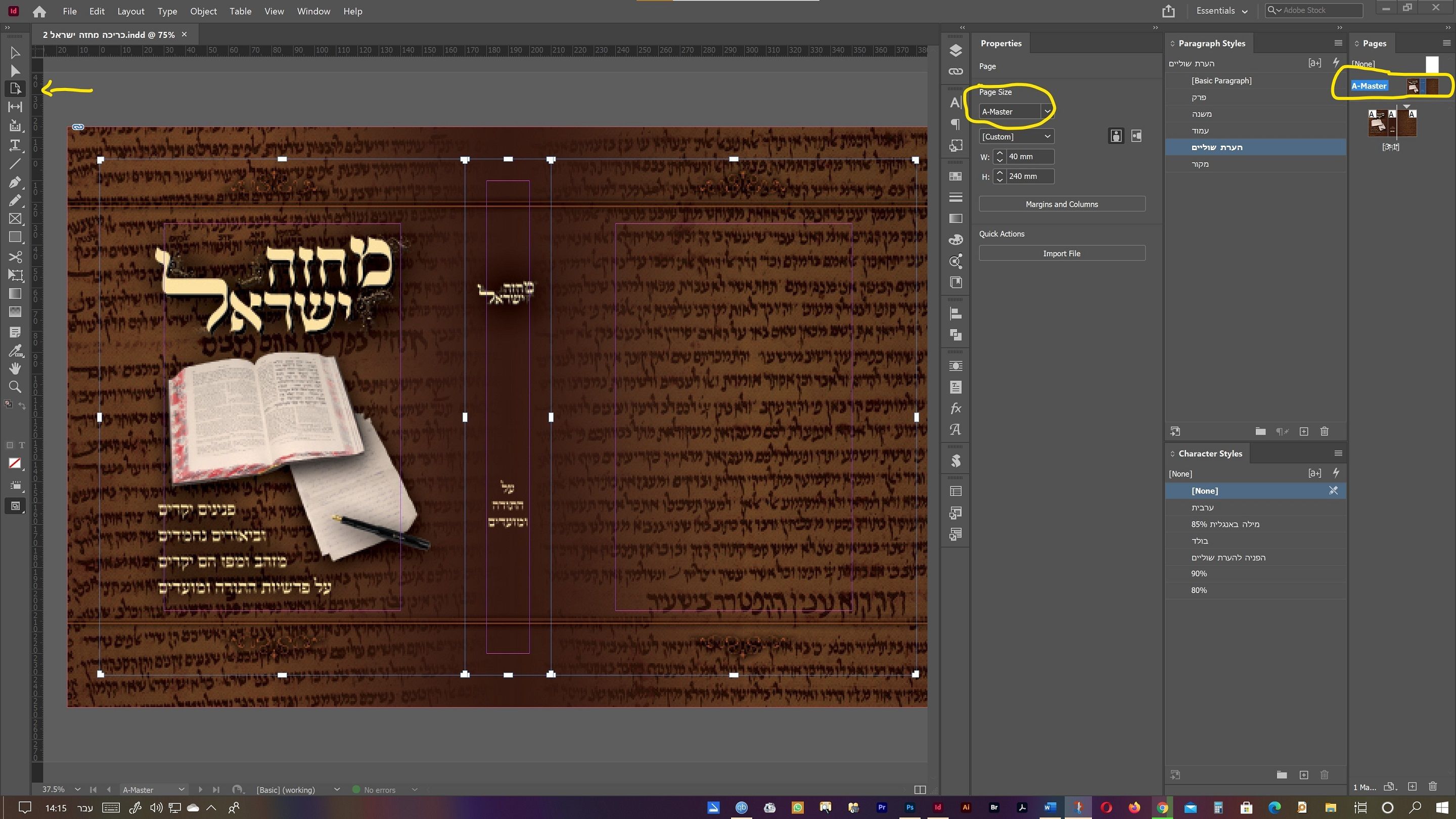Set page orientation to portrait
The image size is (1456, 819).
click(1116, 136)
